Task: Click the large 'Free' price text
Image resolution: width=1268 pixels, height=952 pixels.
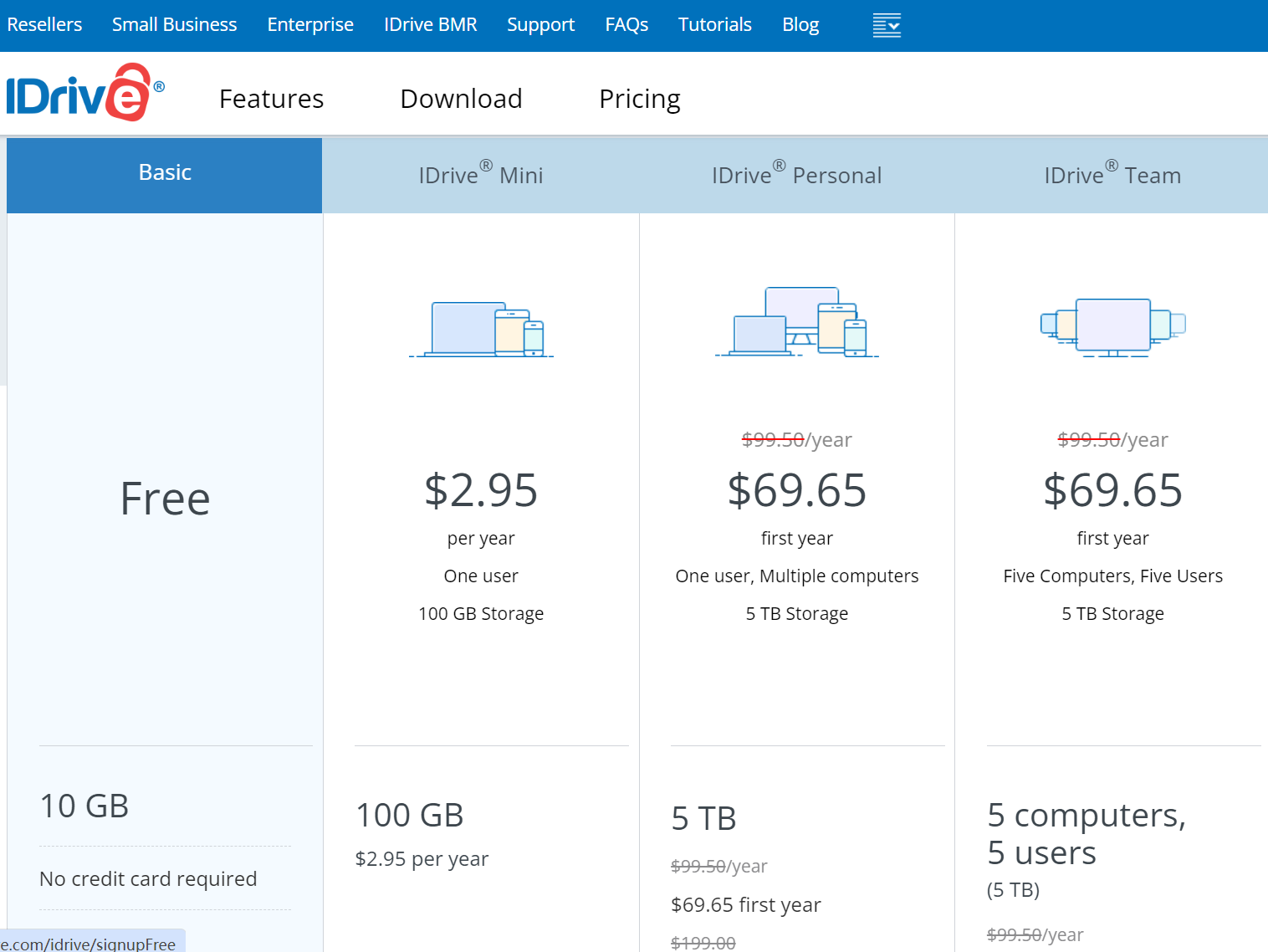Action: pyautogui.click(x=165, y=499)
